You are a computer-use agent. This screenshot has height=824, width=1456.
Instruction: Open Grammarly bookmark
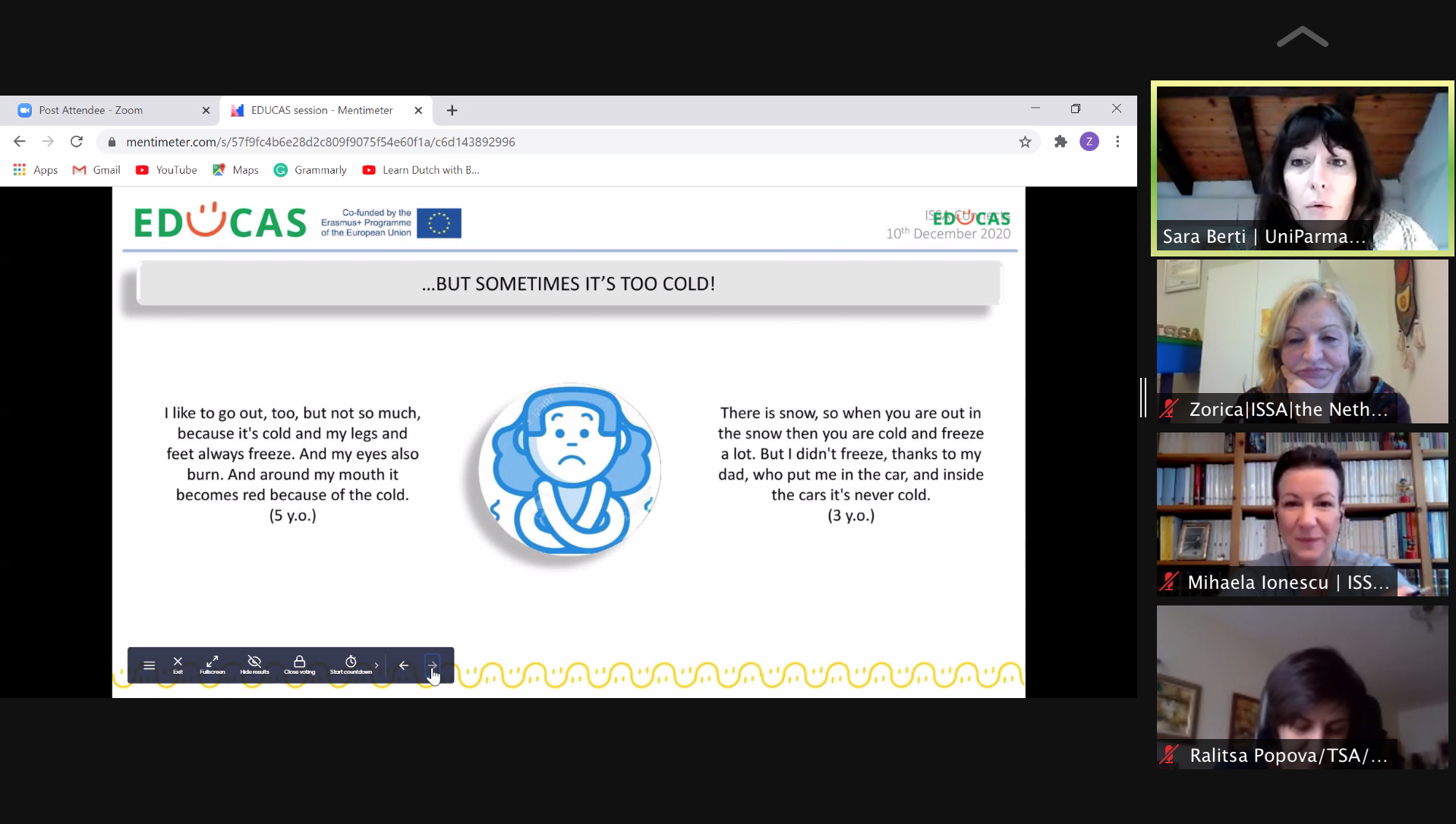310,170
